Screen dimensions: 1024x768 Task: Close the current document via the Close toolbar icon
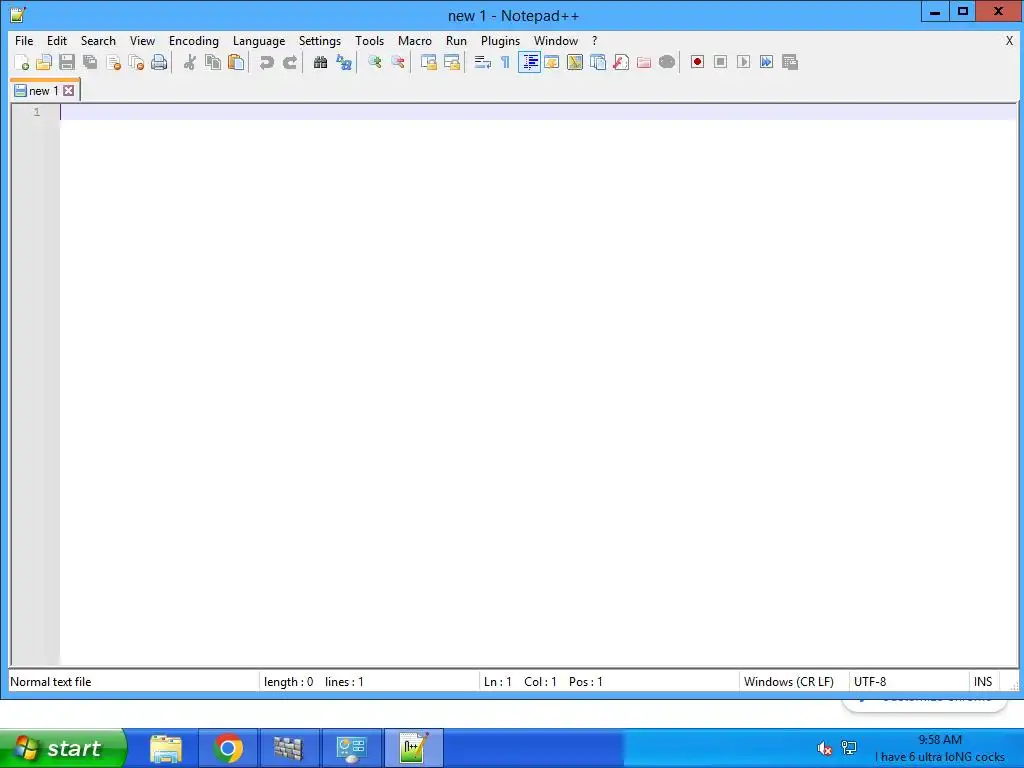113,62
